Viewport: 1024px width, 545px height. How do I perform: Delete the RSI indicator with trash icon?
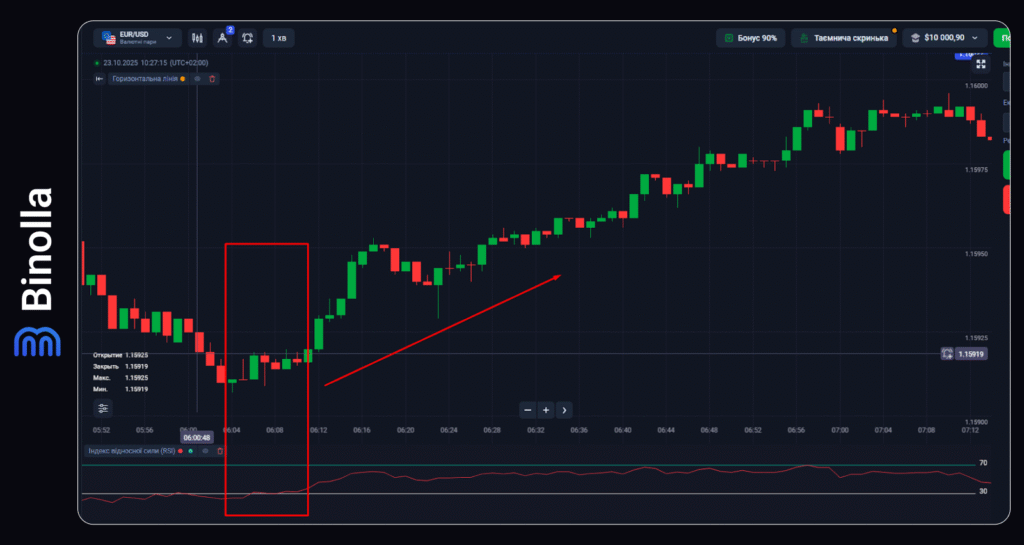(x=220, y=451)
